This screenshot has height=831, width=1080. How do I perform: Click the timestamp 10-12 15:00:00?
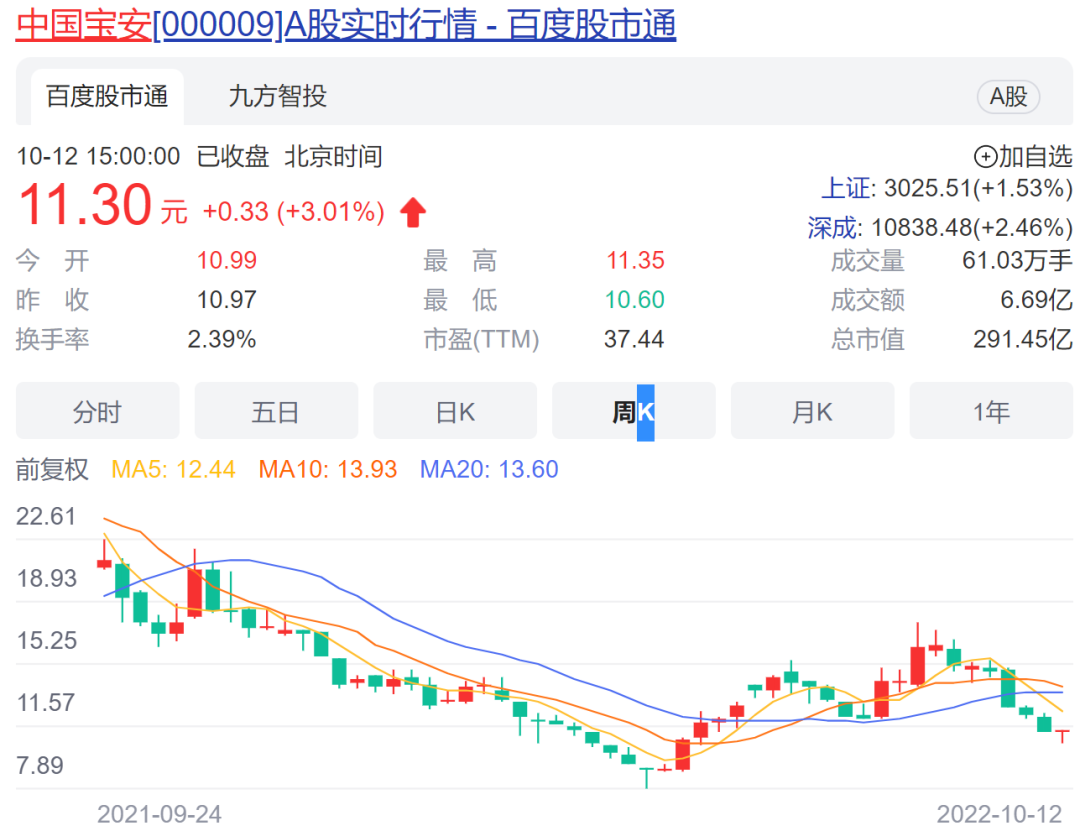point(98,156)
